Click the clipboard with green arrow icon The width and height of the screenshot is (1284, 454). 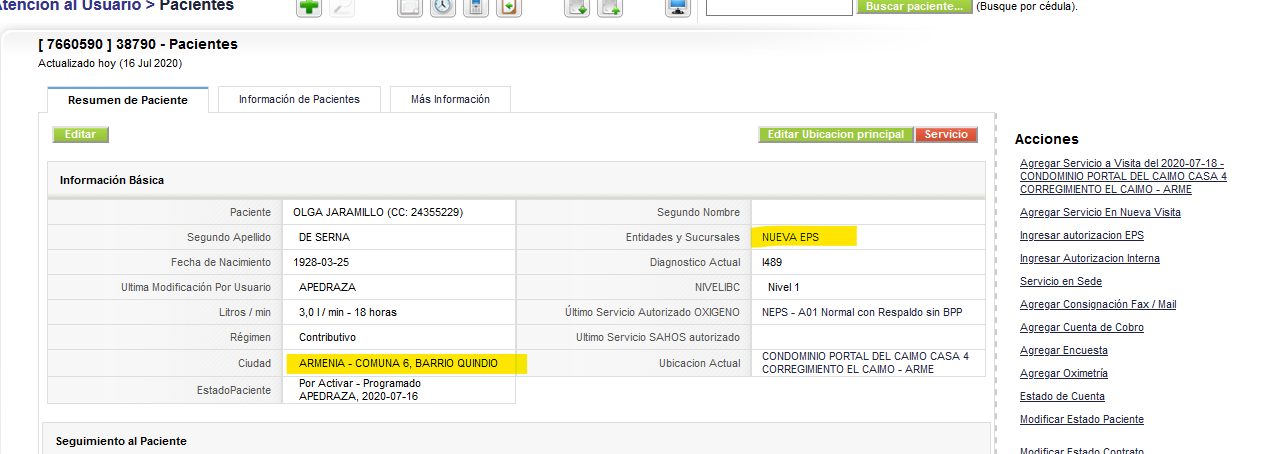tap(509, 7)
